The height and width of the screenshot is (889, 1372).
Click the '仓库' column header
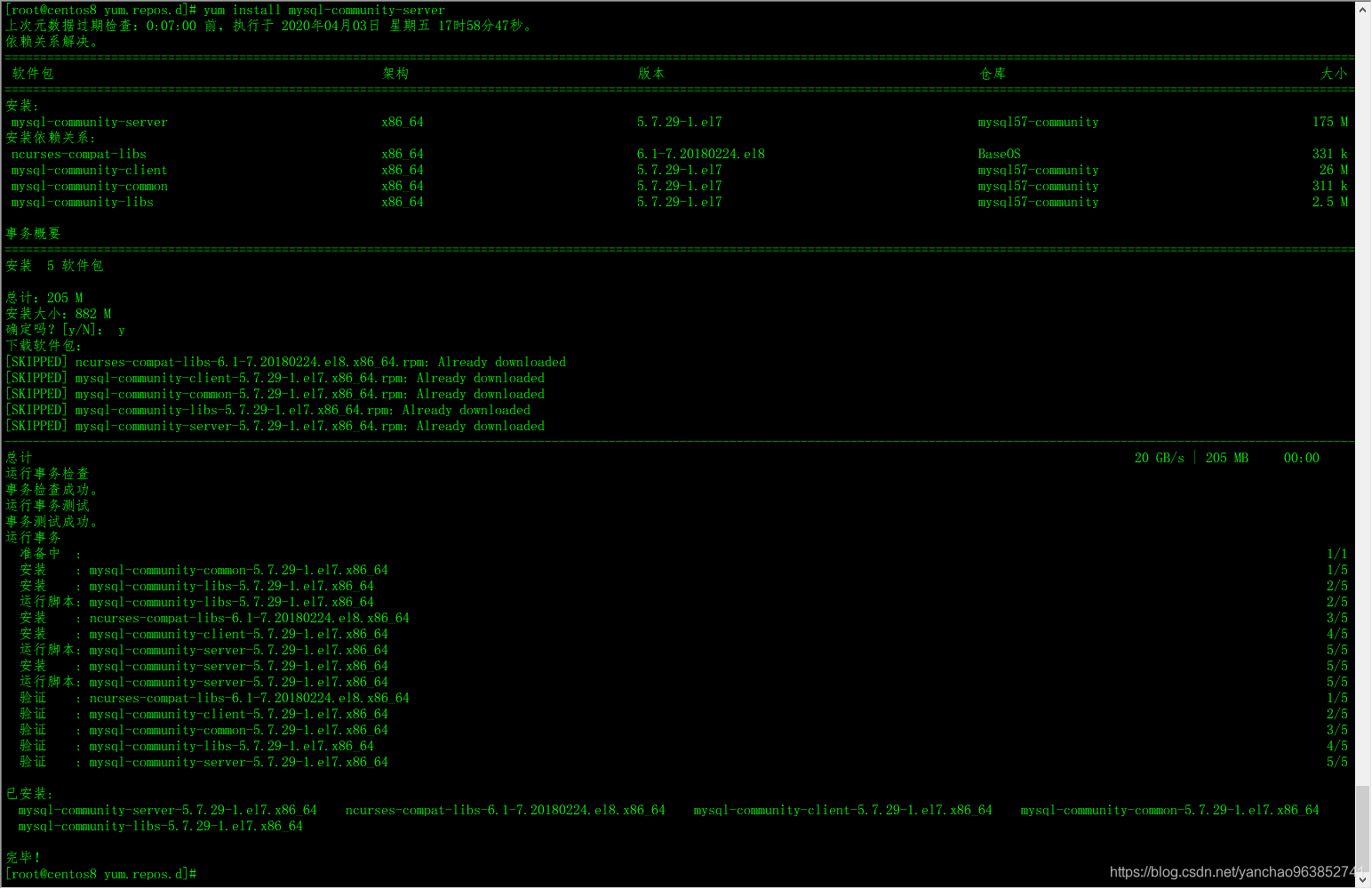coord(993,74)
